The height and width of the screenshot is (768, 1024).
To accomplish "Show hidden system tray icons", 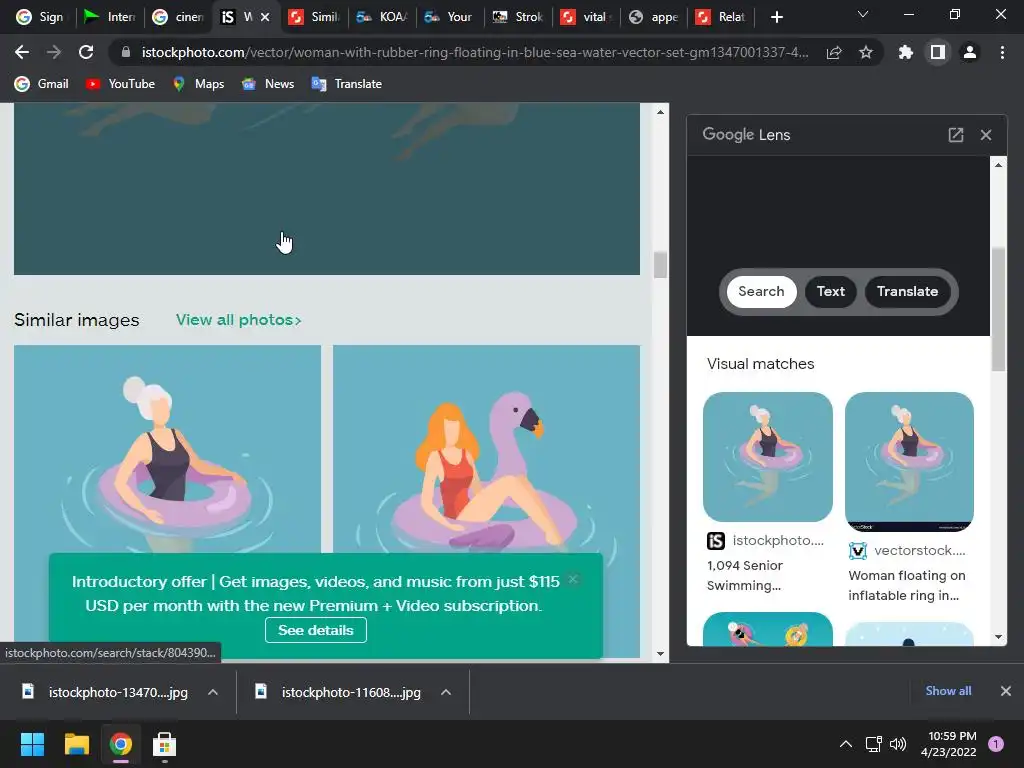I will (x=846, y=744).
